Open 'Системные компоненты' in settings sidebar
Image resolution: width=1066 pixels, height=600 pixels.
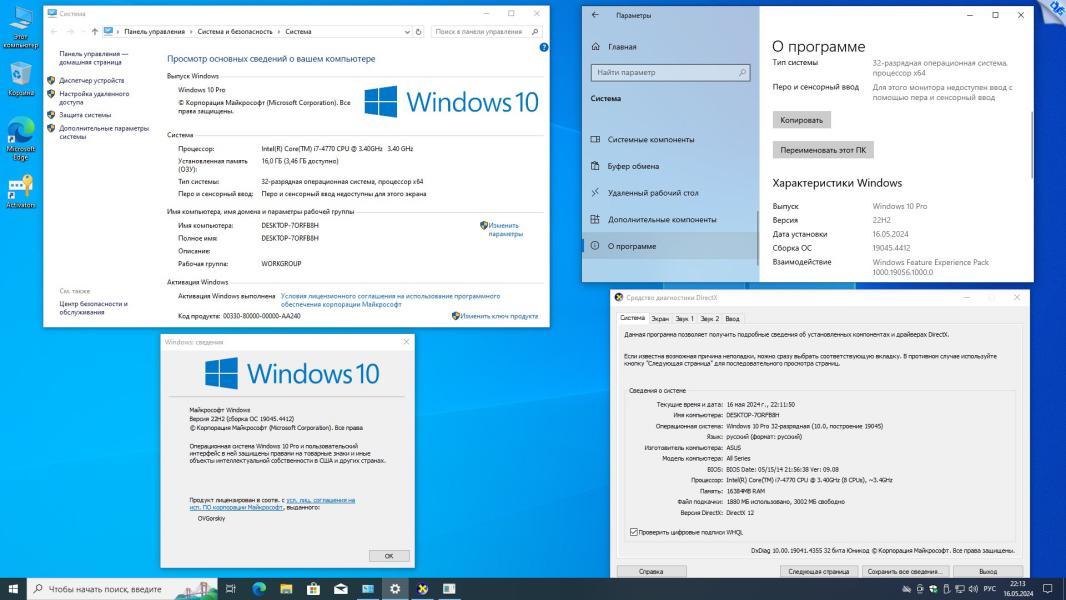(x=670, y=139)
